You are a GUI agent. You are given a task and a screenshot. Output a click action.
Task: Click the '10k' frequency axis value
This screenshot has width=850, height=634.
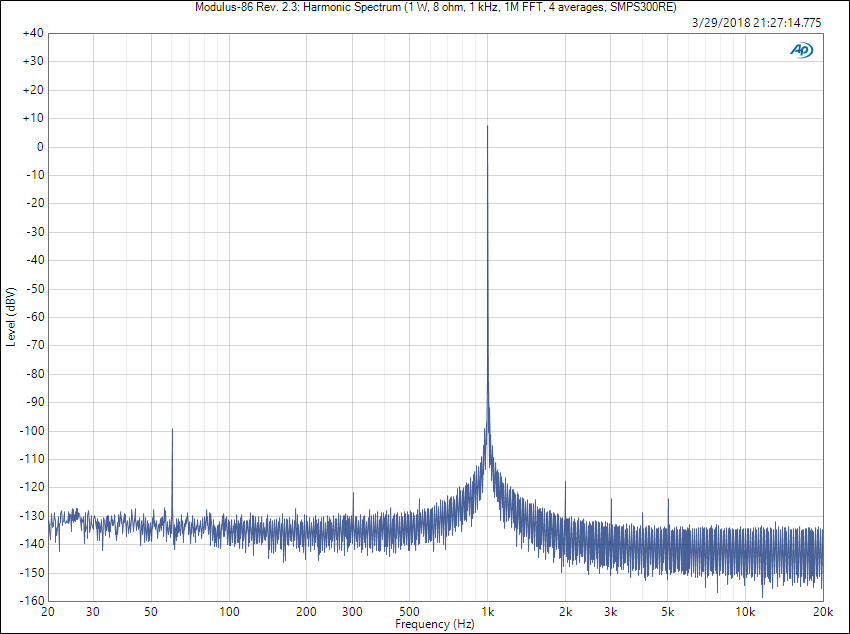click(x=745, y=612)
